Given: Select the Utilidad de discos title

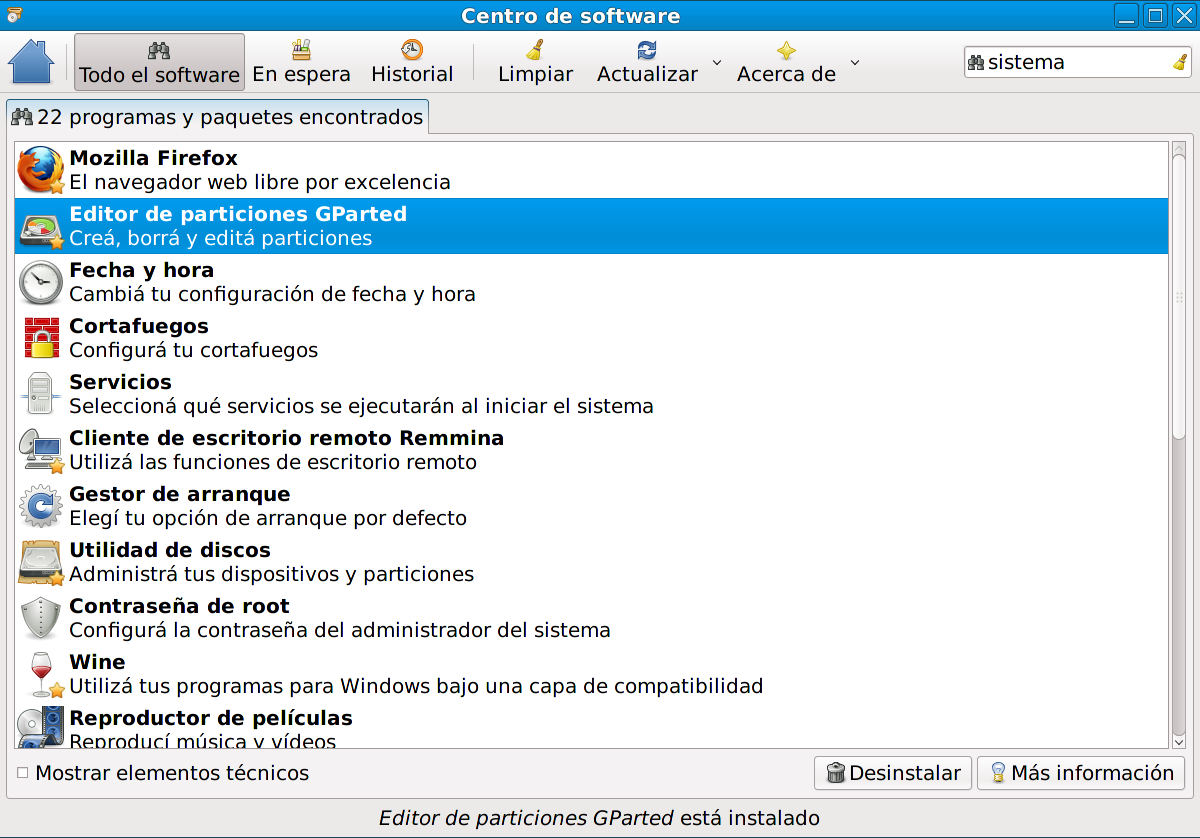Looking at the screenshot, I should click(x=170, y=550).
